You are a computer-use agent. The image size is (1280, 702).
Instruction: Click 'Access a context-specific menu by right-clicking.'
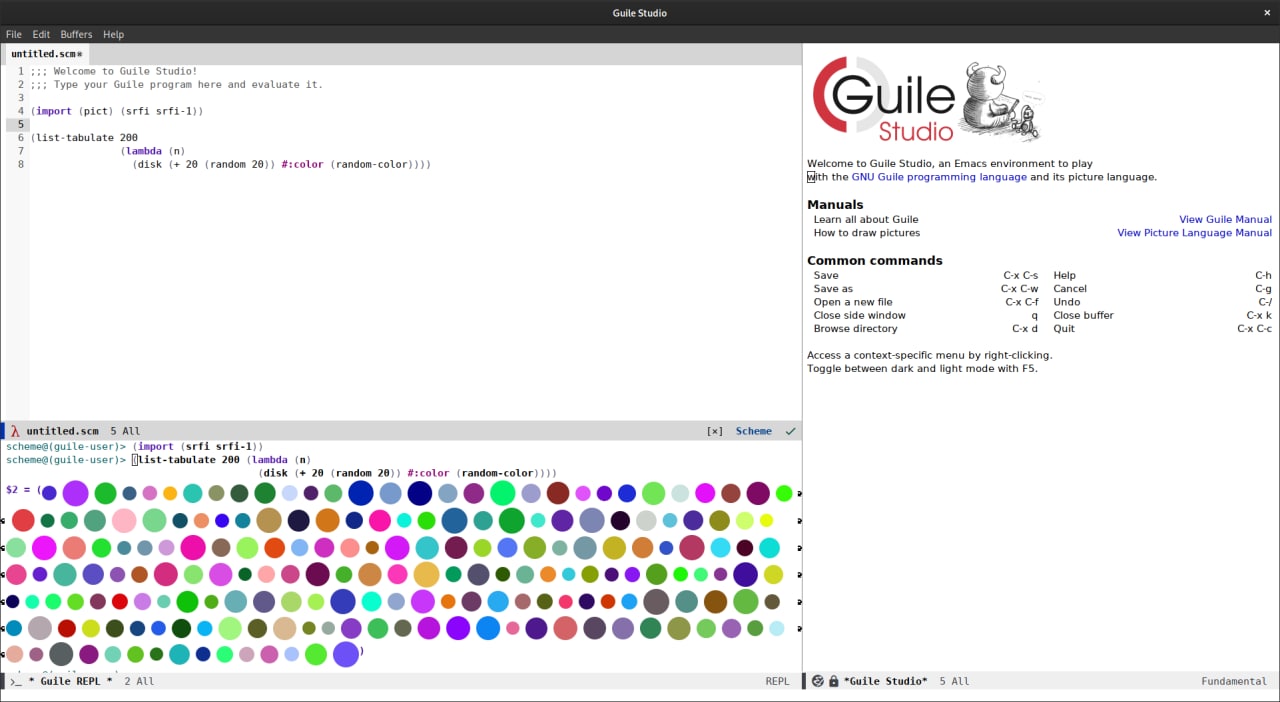click(930, 355)
